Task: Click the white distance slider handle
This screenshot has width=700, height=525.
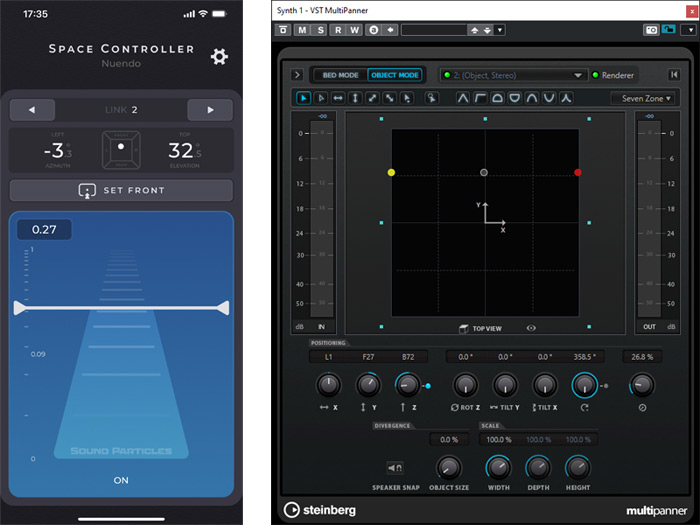Action: [120, 308]
